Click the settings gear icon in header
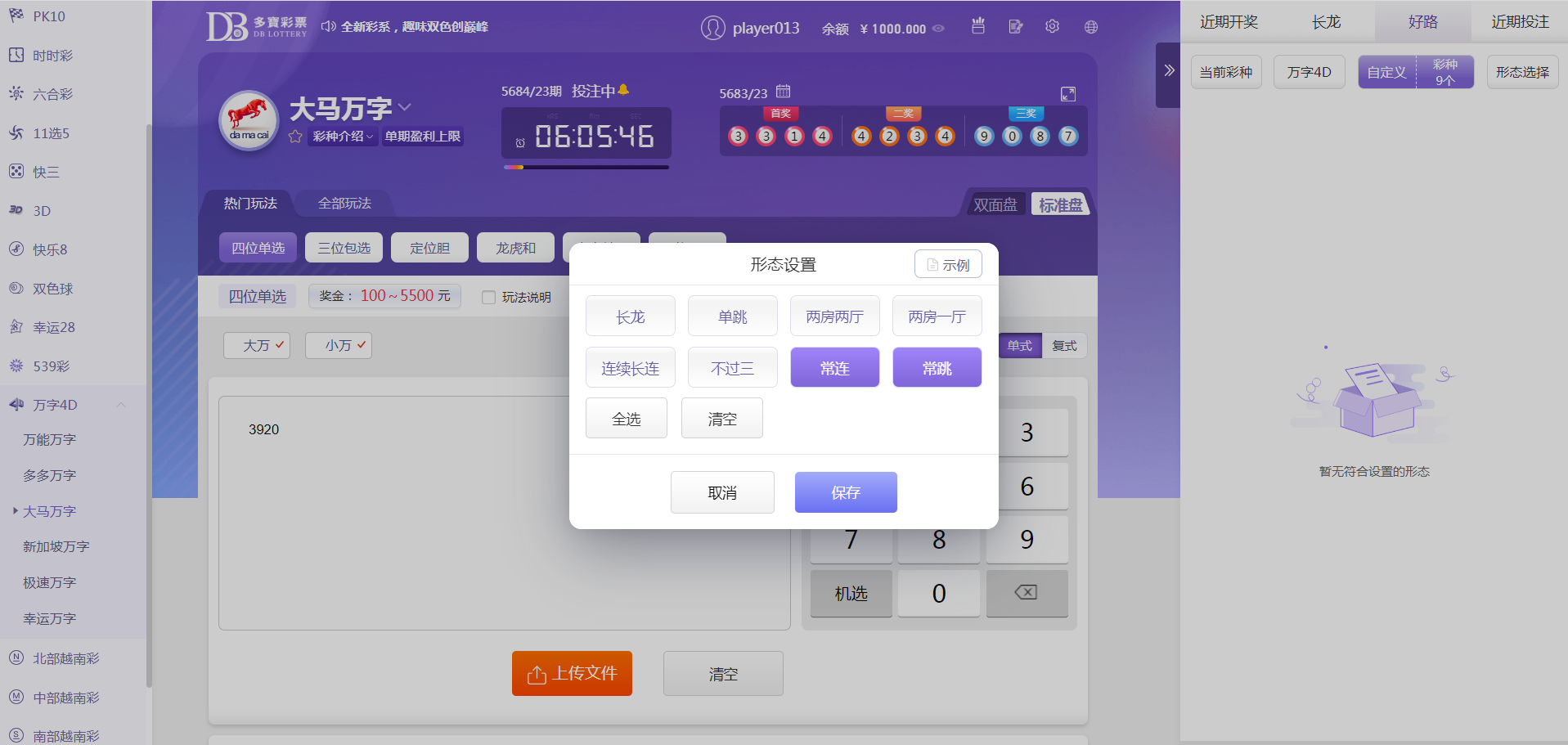Screen dimensions: 1568x745 coord(1052,27)
